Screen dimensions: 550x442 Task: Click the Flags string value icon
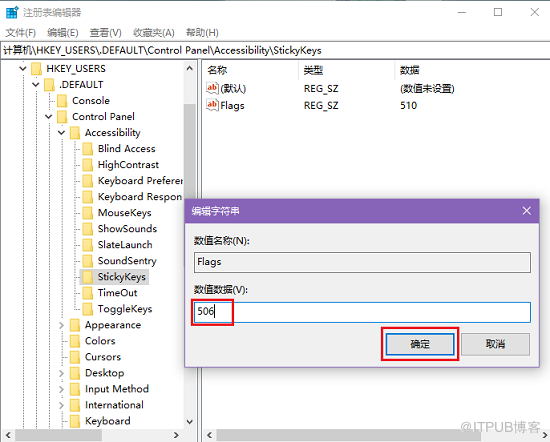(212, 105)
